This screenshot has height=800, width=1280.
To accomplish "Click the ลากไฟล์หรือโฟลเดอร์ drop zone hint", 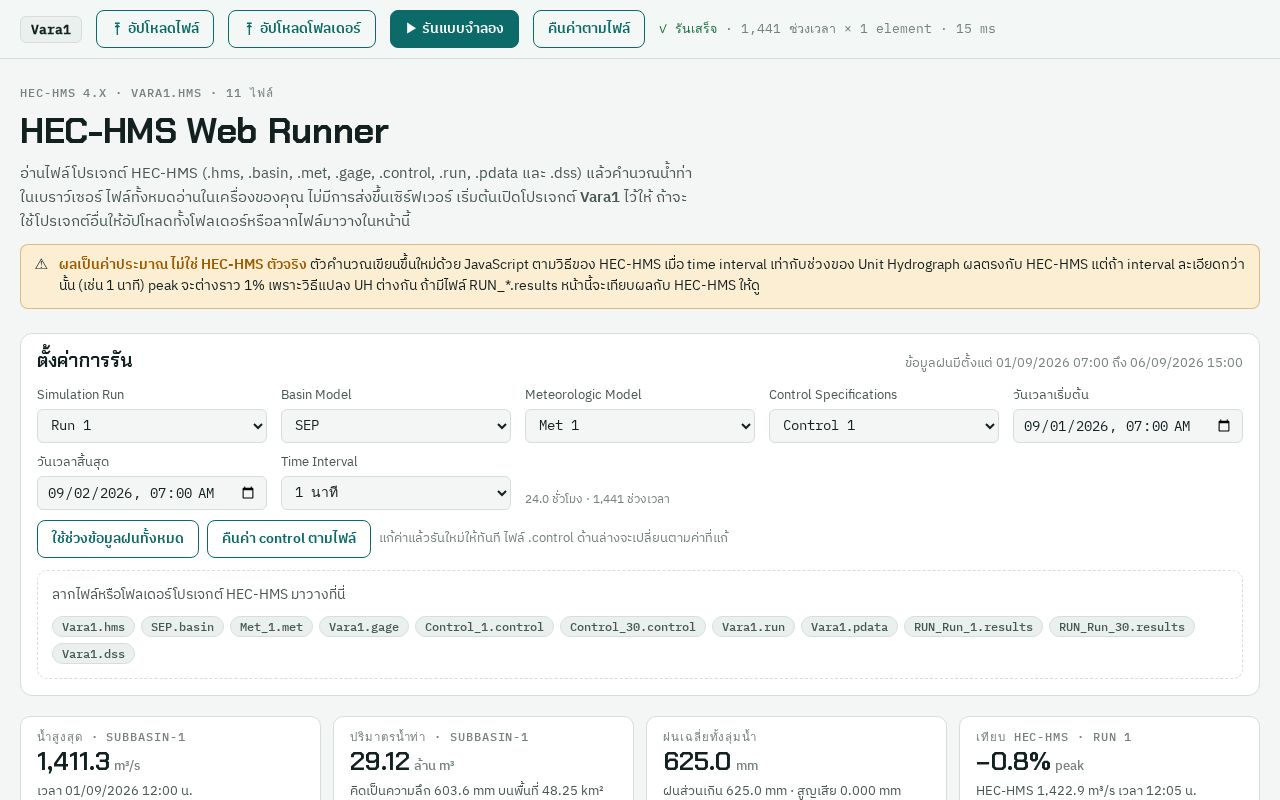I will point(199,594).
